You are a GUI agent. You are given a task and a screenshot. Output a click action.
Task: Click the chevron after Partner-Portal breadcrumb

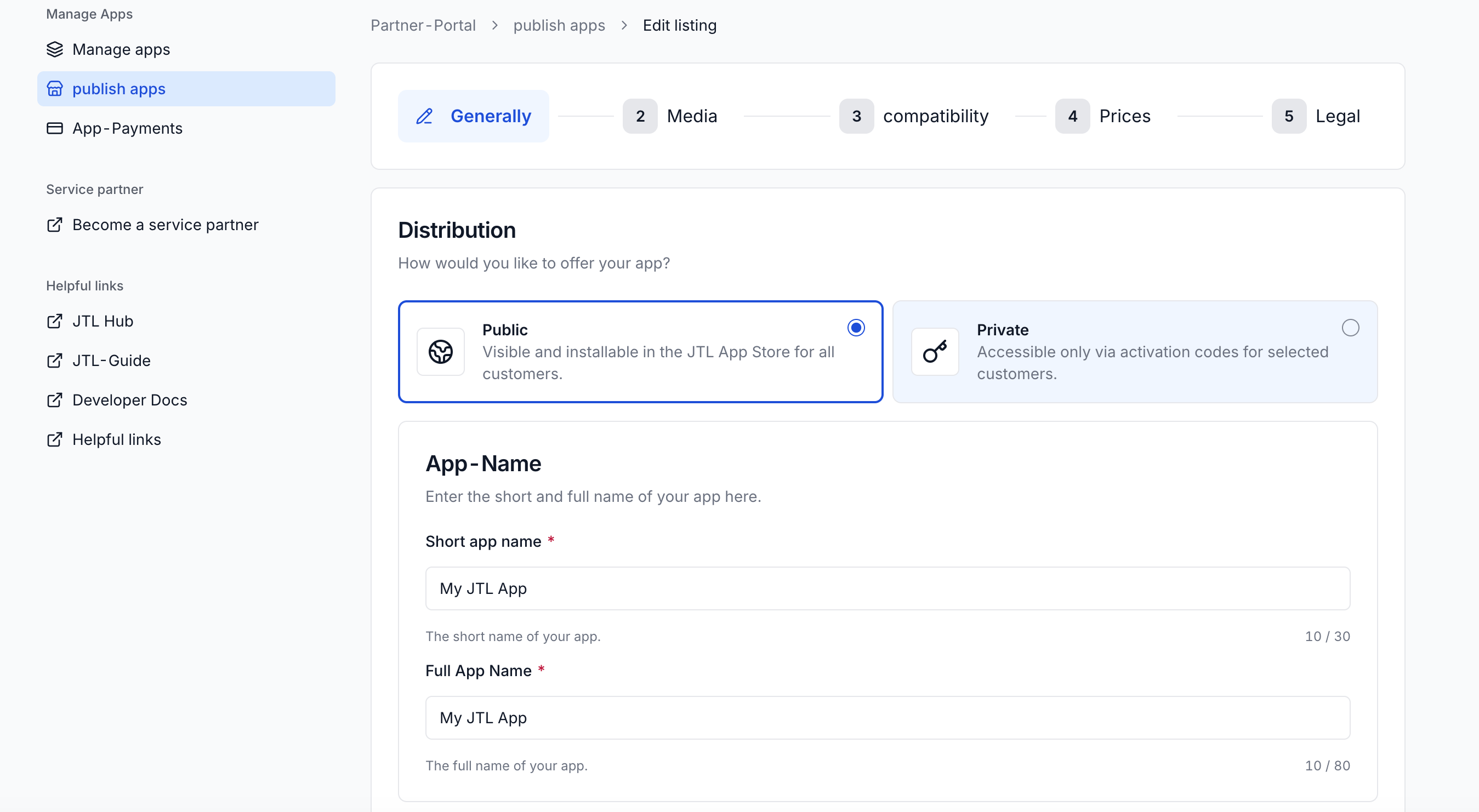494,25
